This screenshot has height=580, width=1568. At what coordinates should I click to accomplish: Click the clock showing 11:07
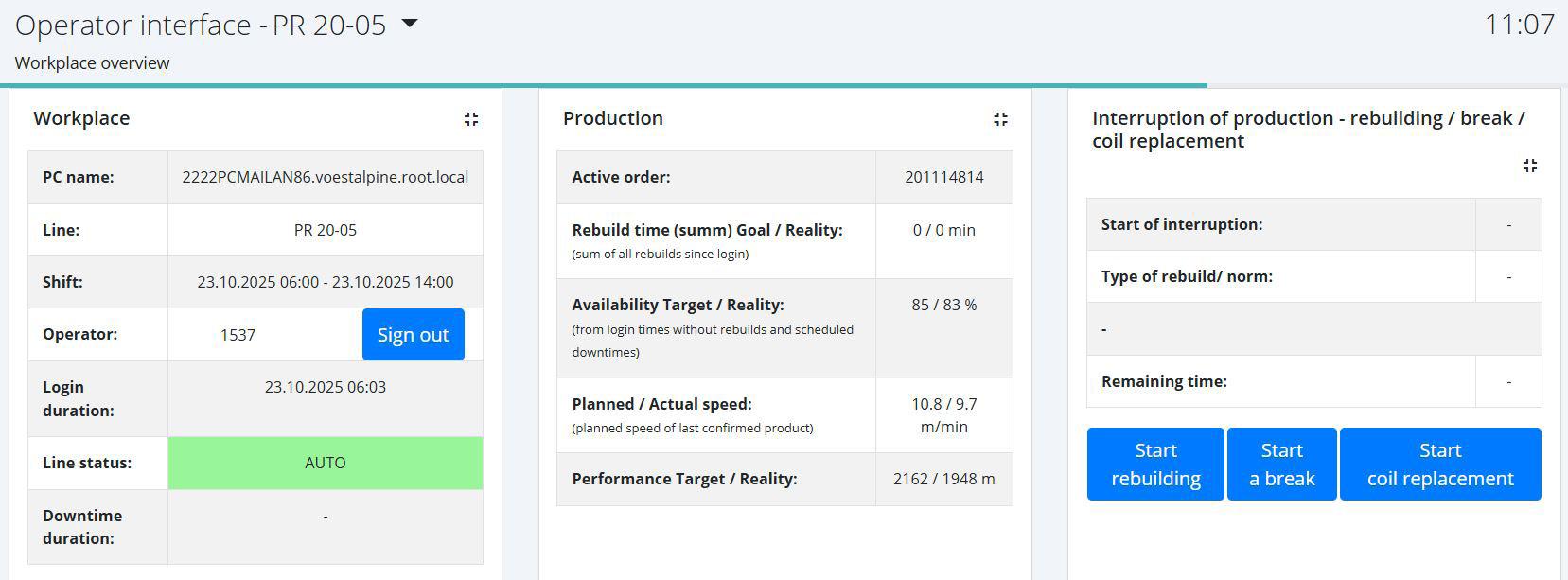[x=1519, y=25]
